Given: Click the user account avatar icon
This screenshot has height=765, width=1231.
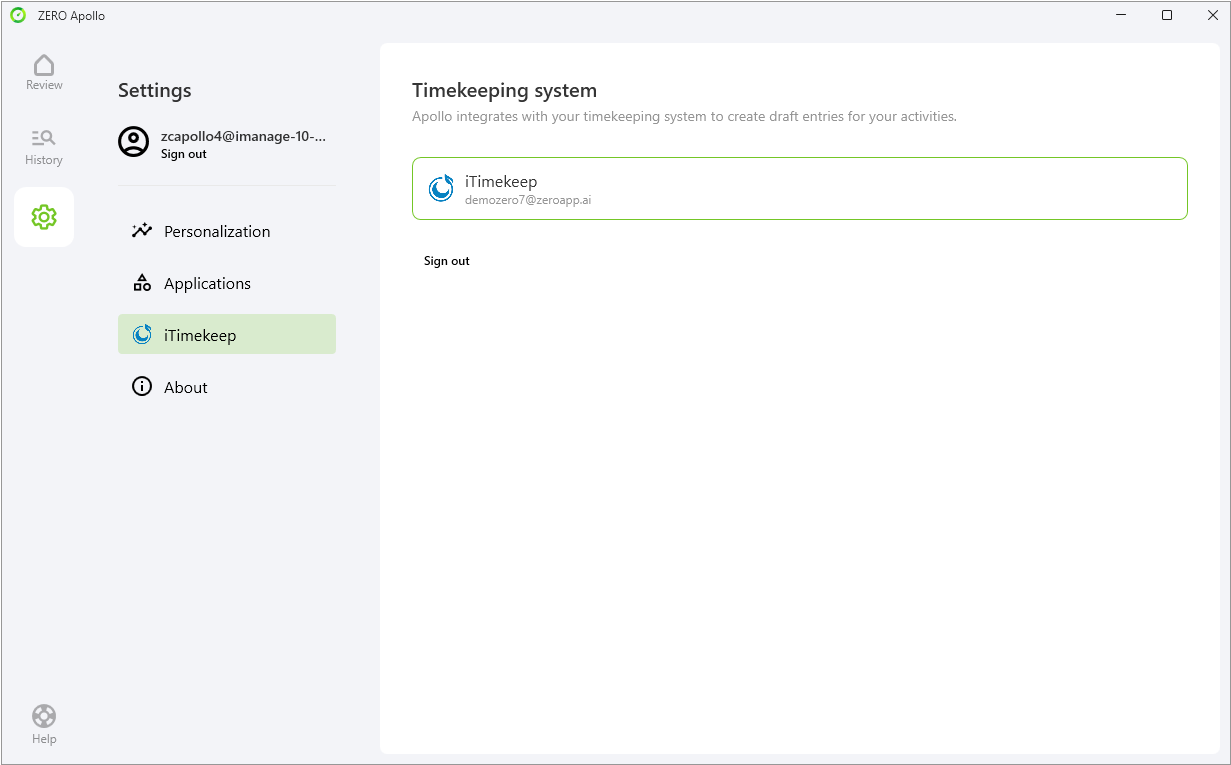Looking at the screenshot, I should pos(134,142).
